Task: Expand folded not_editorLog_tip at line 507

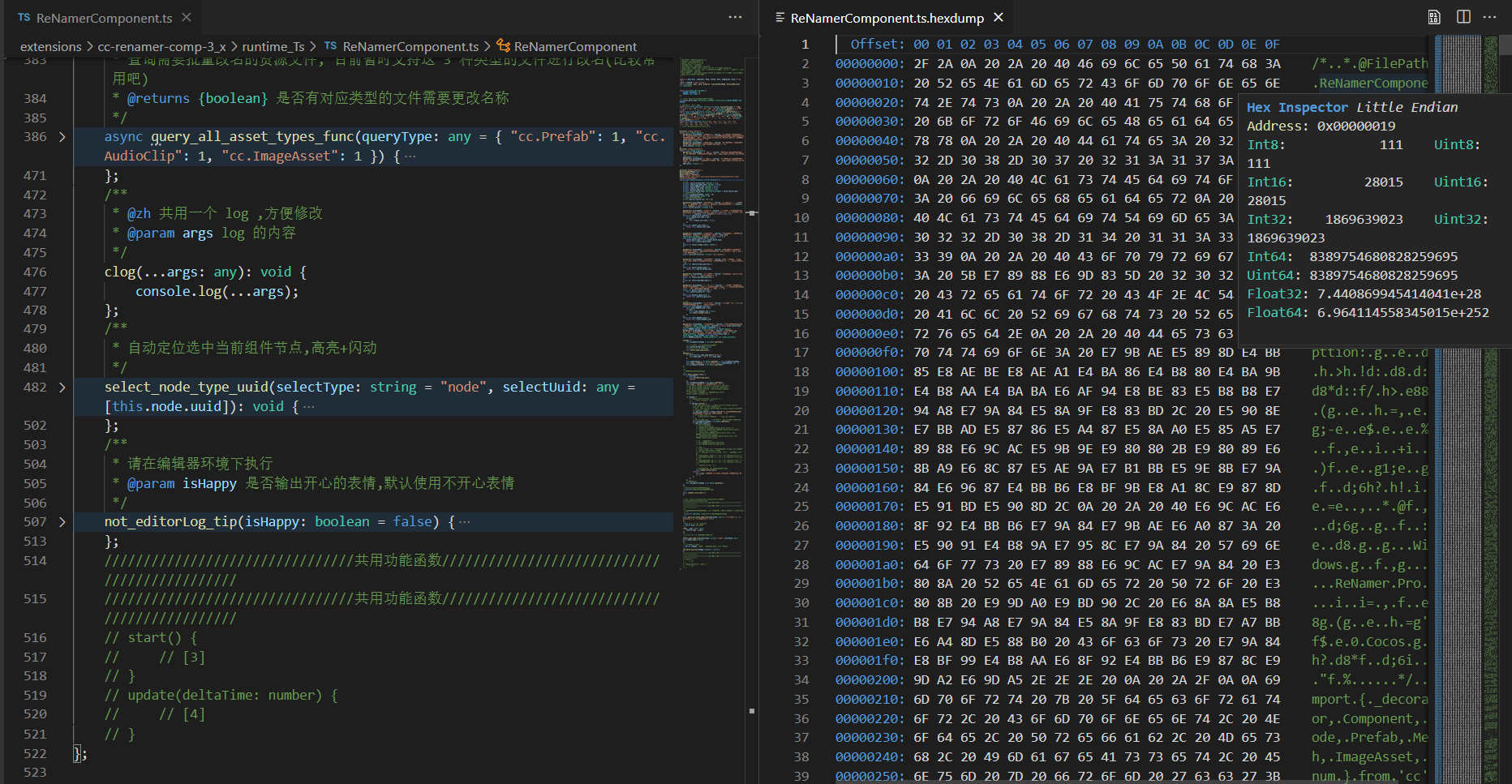Action: [x=62, y=522]
